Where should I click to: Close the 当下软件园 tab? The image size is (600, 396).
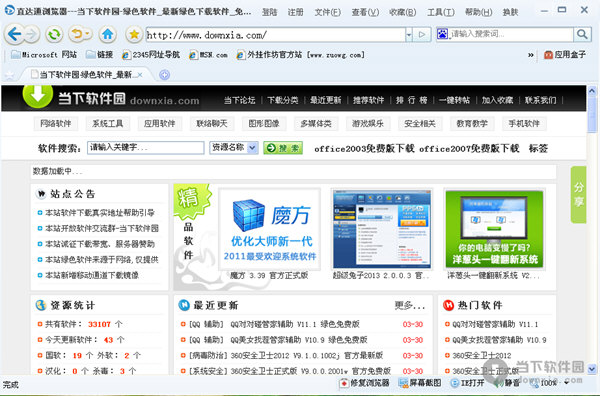click(140, 75)
